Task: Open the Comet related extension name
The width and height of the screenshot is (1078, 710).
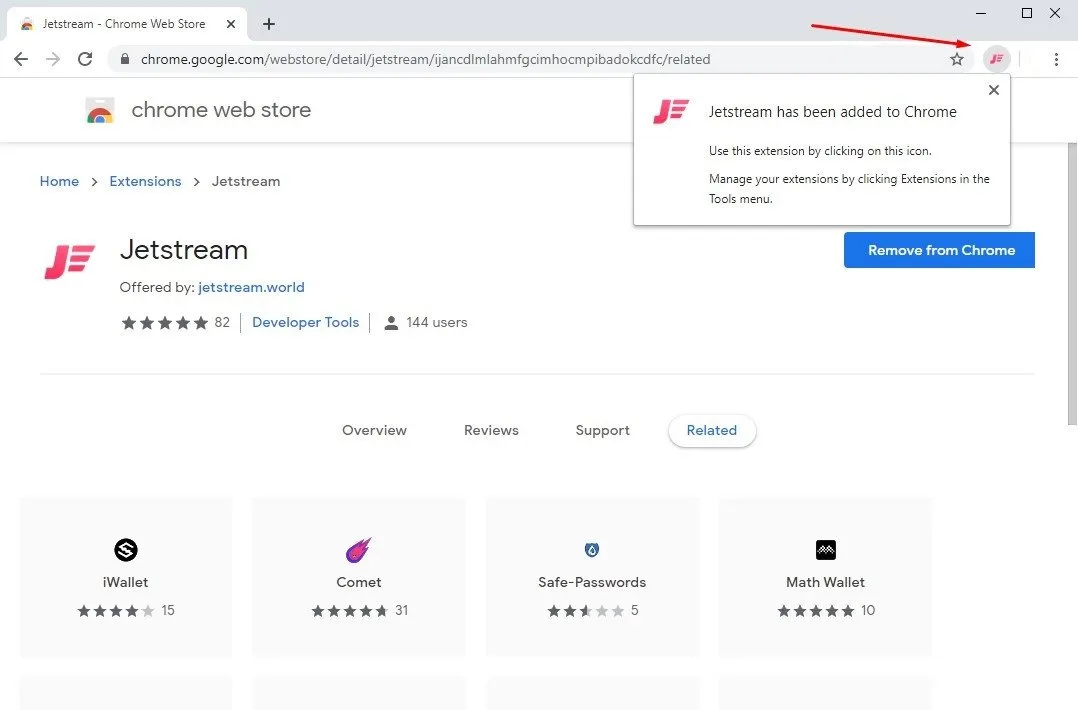Action: 358,582
